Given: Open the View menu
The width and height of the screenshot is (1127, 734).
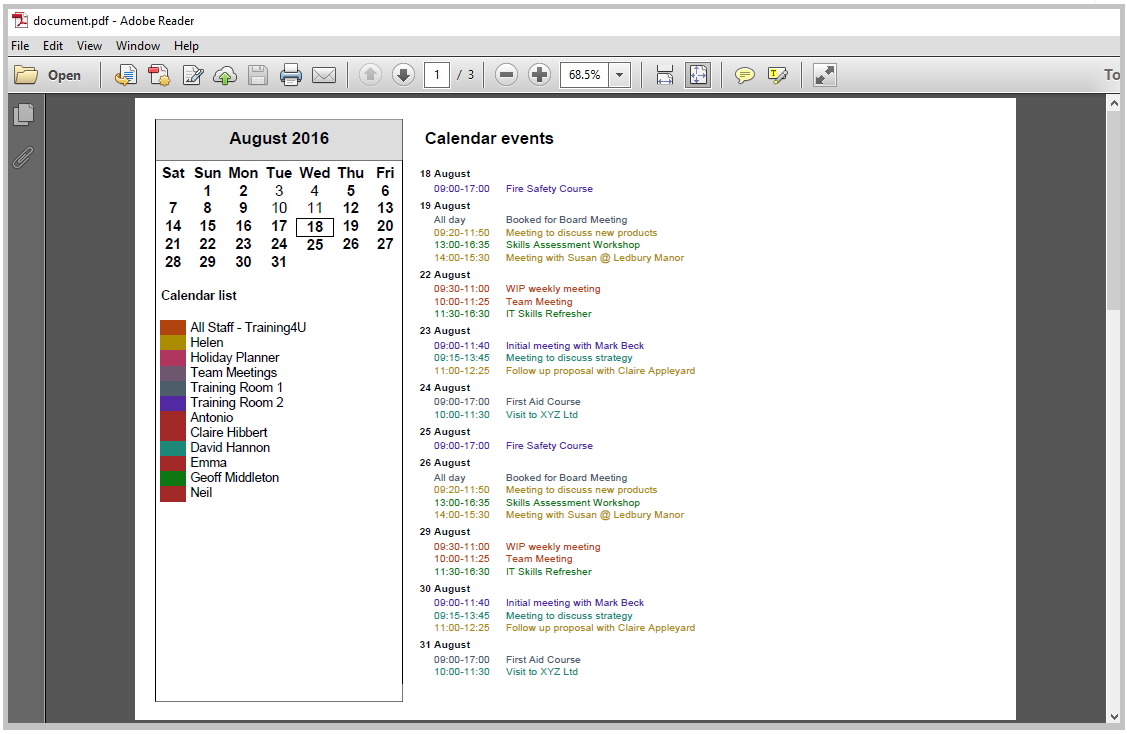Looking at the screenshot, I should pos(89,46).
